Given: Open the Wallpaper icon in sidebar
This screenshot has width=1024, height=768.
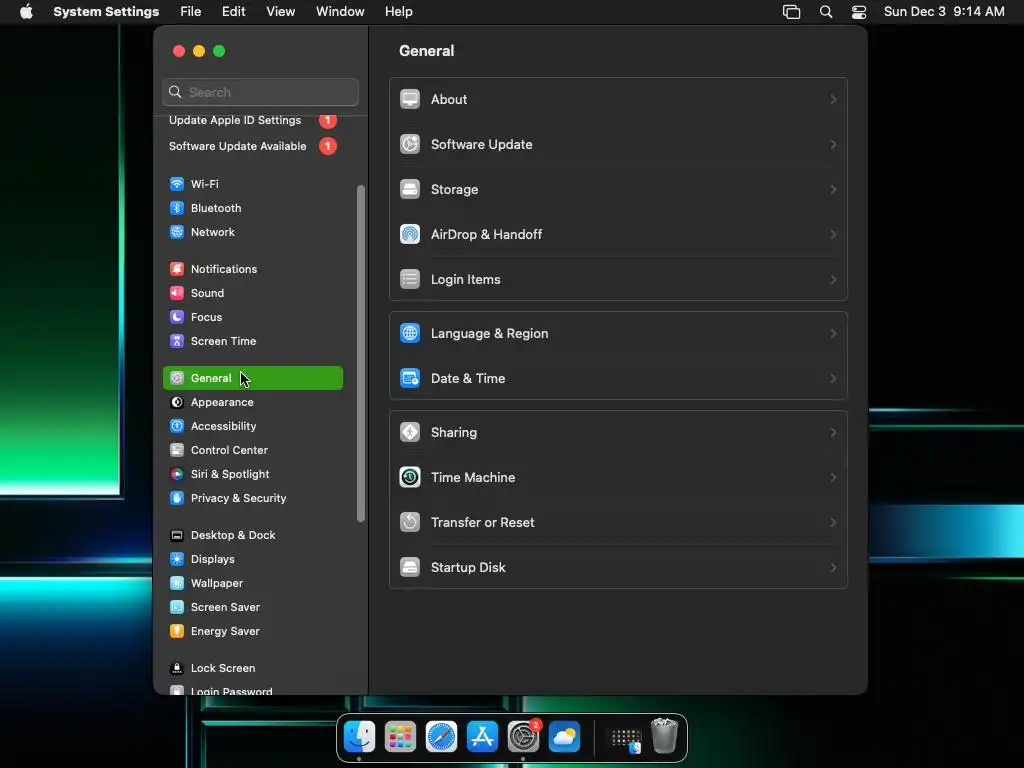Looking at the screenshot, I should [176, 584].
